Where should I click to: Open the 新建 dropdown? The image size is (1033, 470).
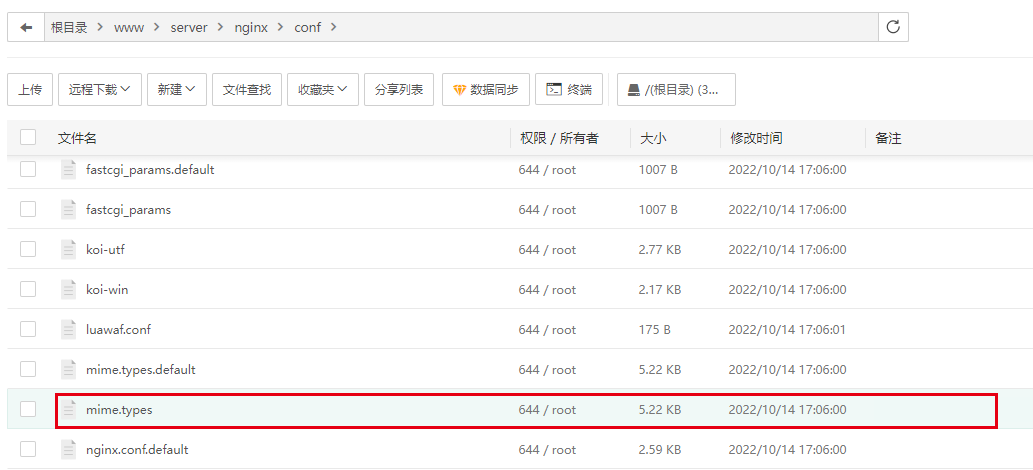[177, 90]
